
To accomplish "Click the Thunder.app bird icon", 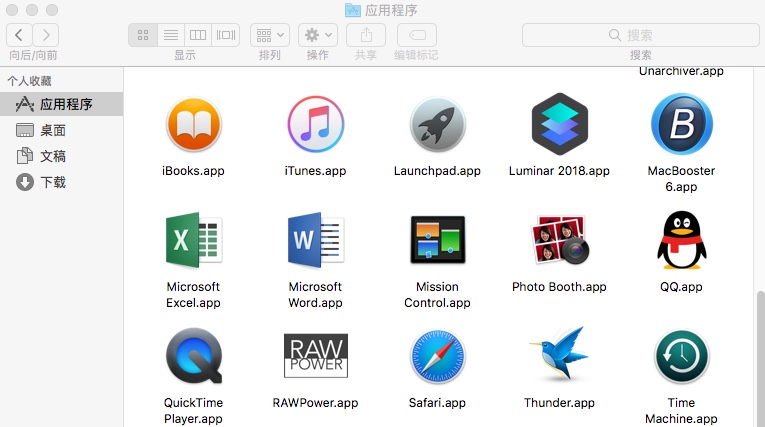I will (x=560, y=354).
